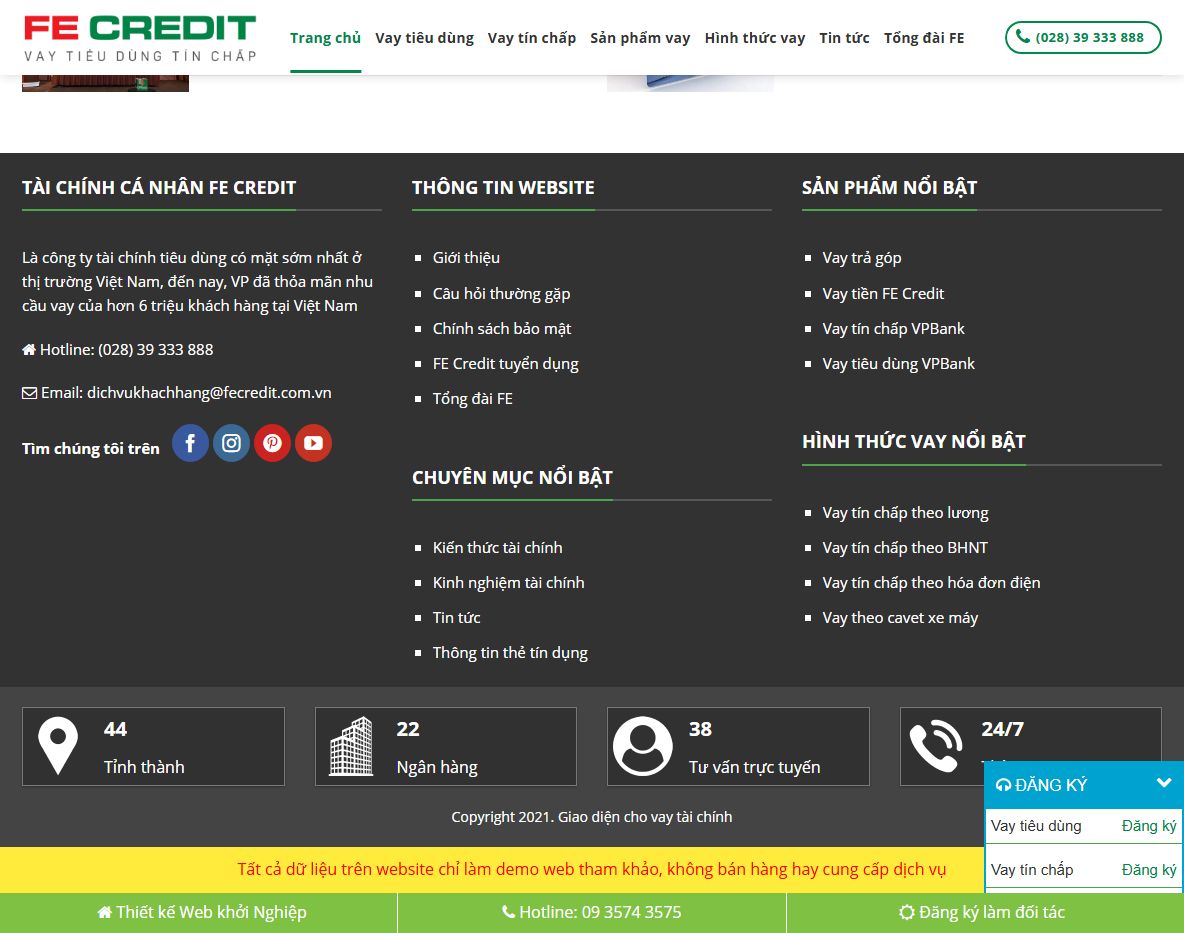This screenshot has height=933, width=1184.
Task: Open the Vay tiêu dùng menu
Action: tap(424, 38)
